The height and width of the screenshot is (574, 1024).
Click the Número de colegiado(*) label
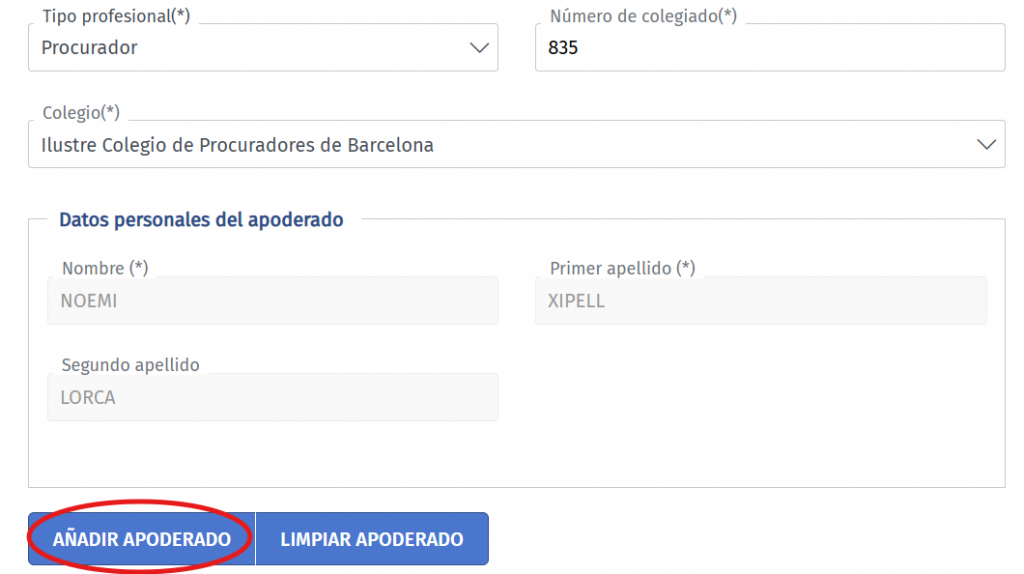(643, 16)
